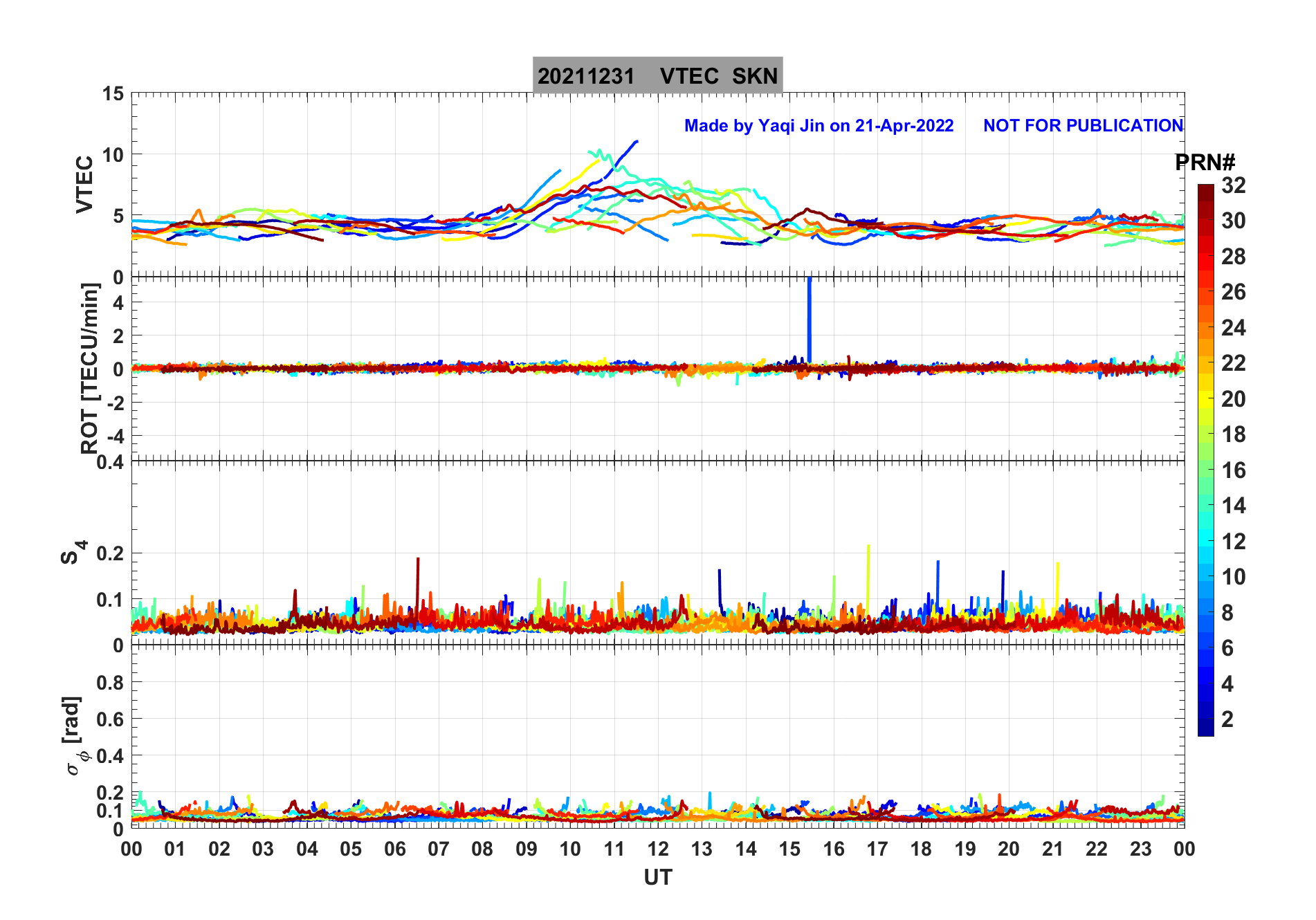Click ROT axis tick label "-2"
This screenshot has height=920, width=1316.
coord(116,403)
